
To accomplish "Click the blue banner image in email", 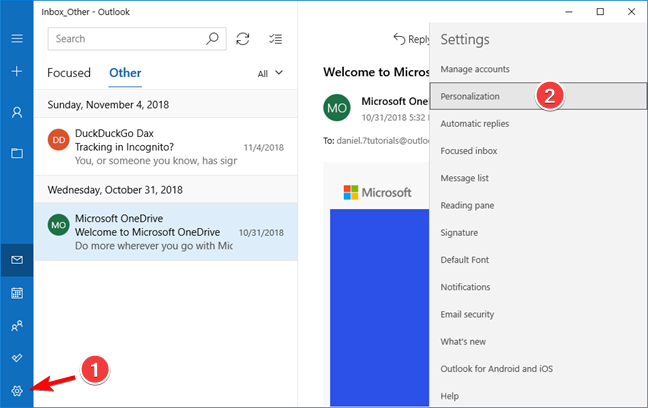I will click(379, 307).
